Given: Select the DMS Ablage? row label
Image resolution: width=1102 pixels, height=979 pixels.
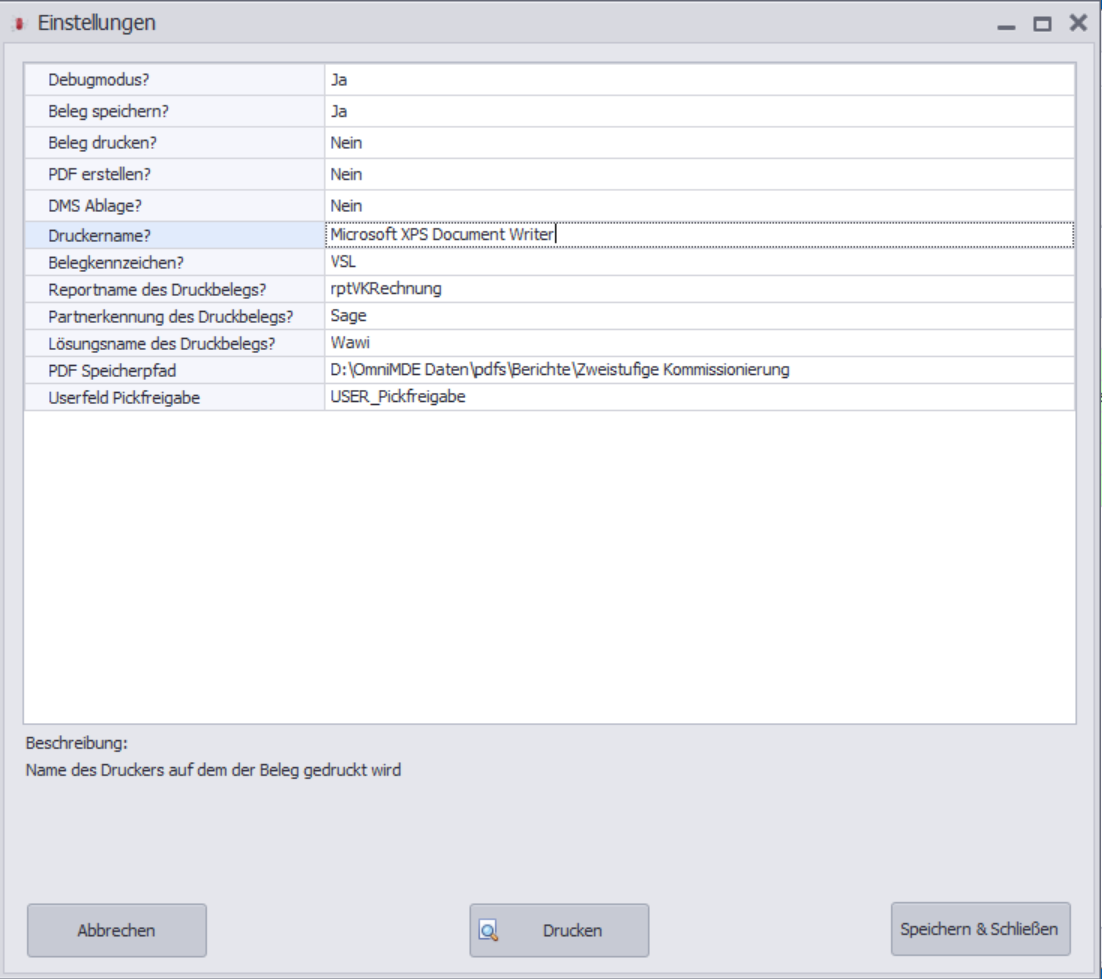Looking at the screenshot, I should pyautogui.click(x=174, y=206).
